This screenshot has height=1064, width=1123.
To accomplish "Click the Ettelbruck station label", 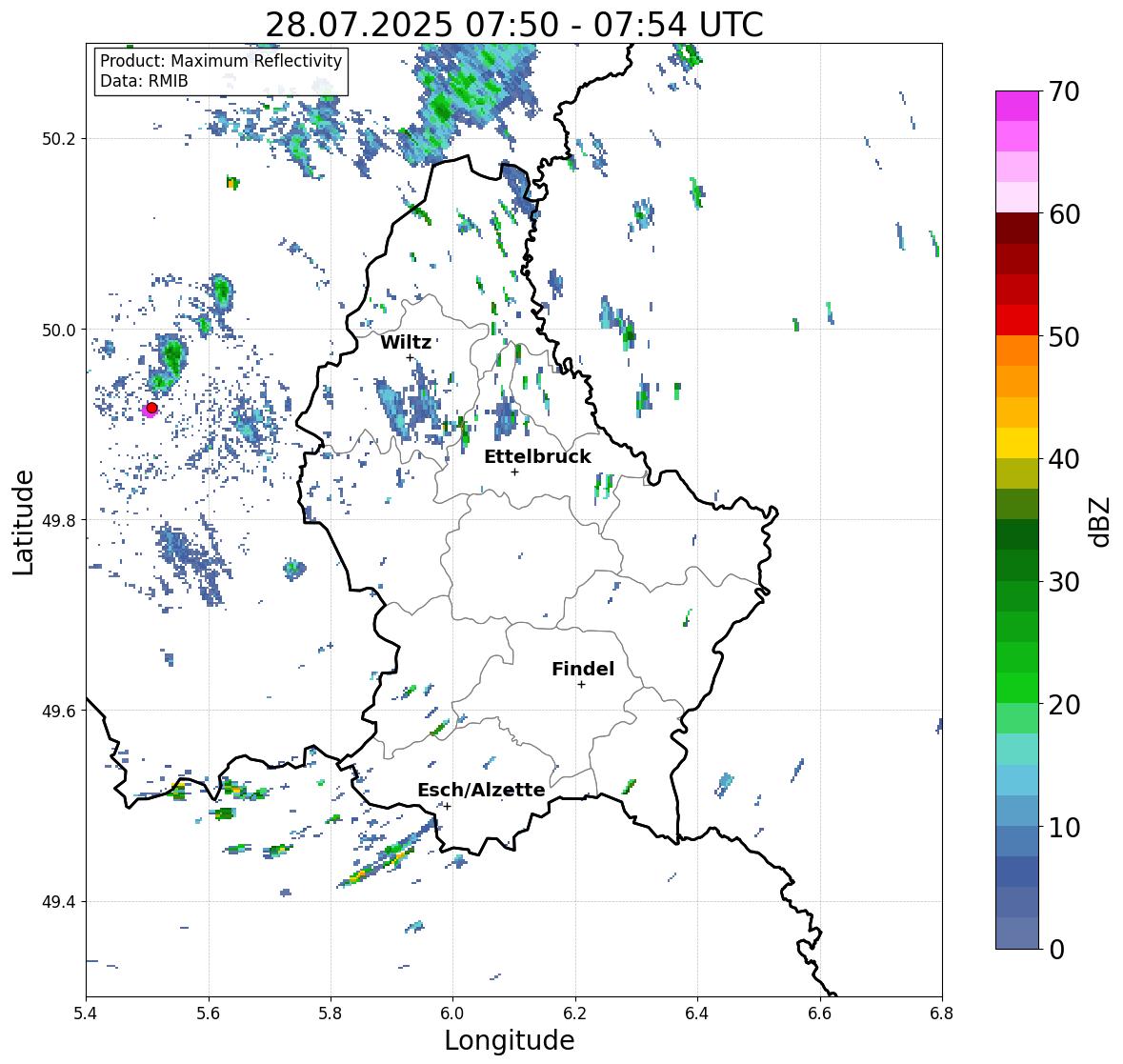I will (x=538, y=457).
